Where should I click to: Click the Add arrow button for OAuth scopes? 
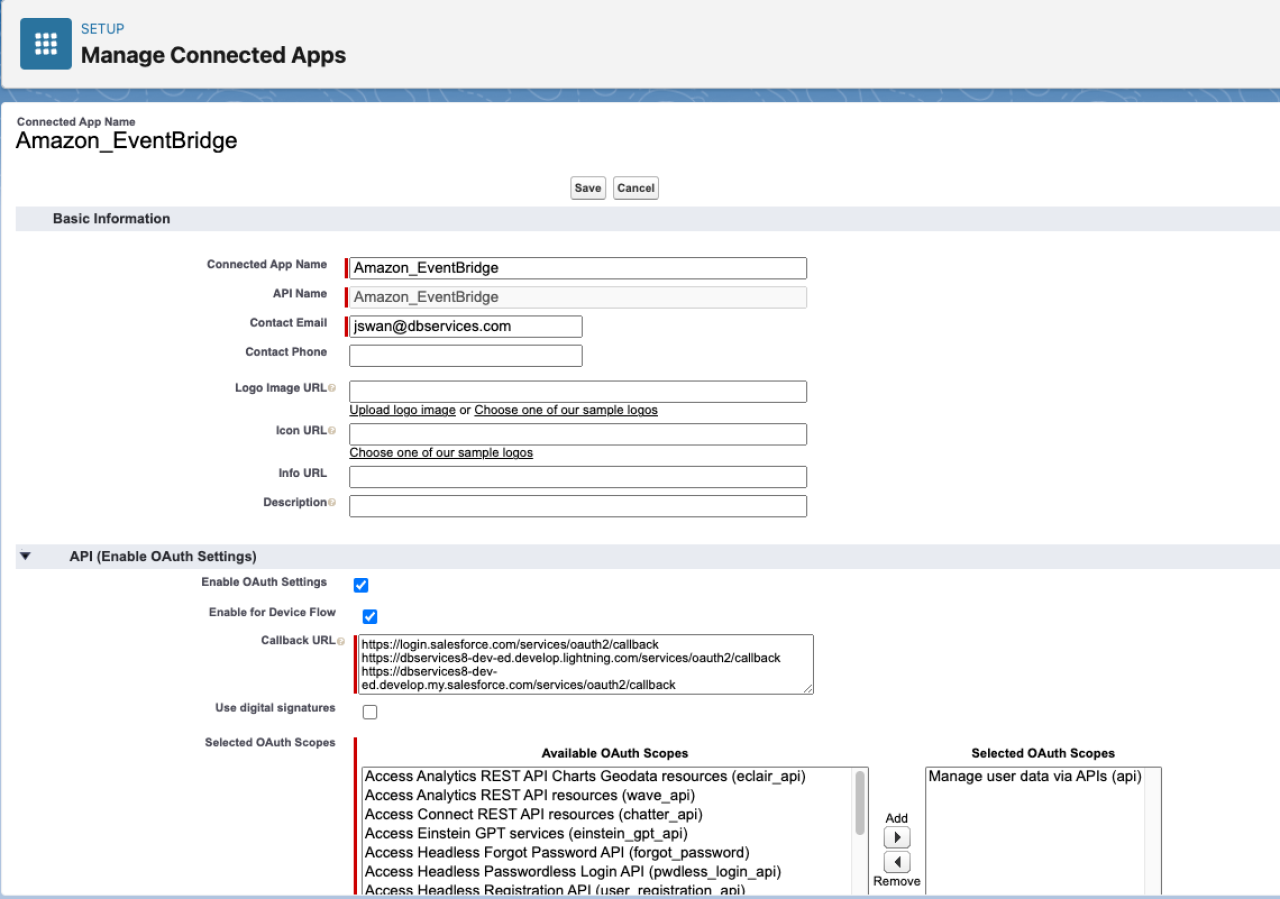897,838
